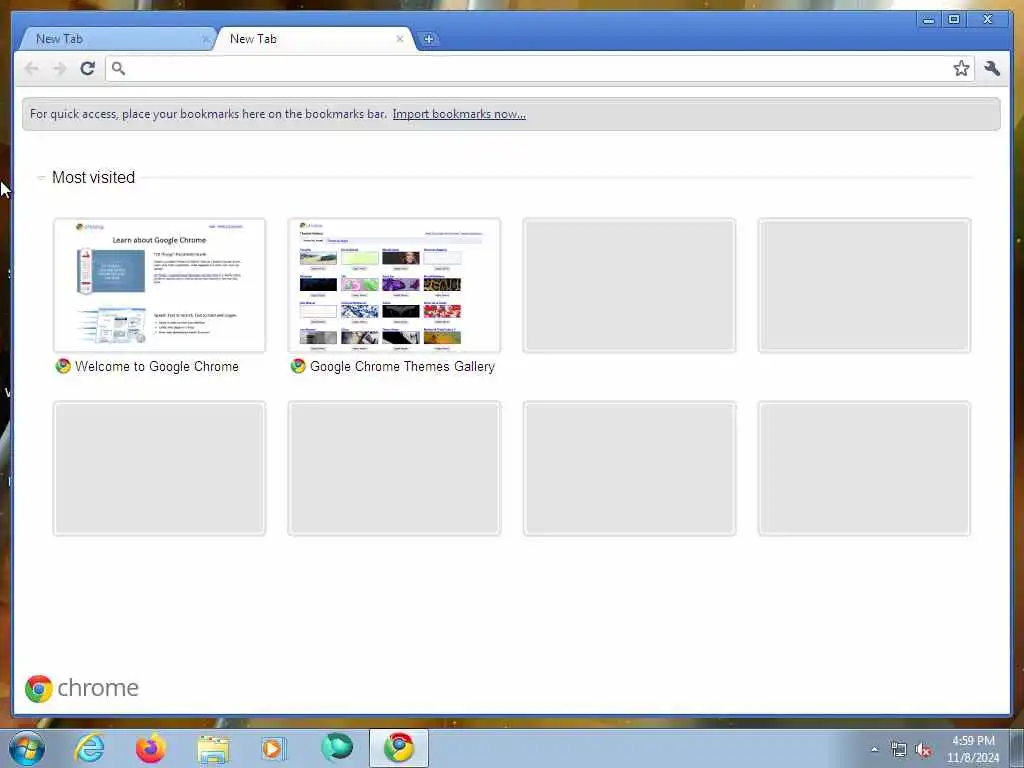Open Welcome to Google Chrome thumbnail
This screenshot has height=768, width=1024.
tap(159, 285)
